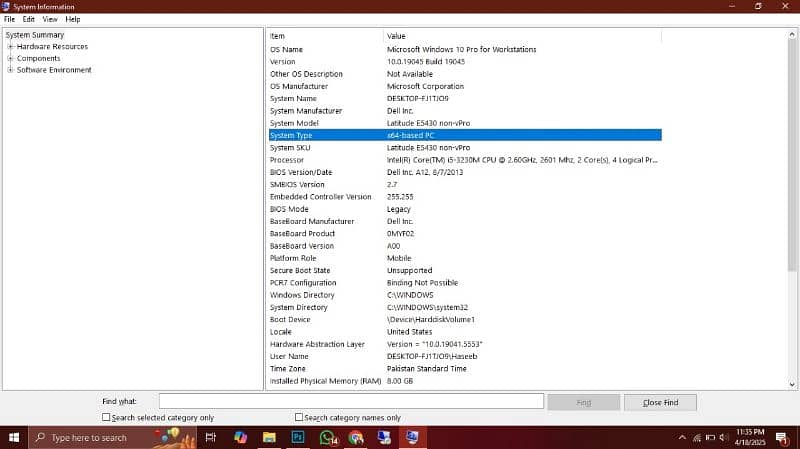Image resolution: width=800 pixels, height=449 pixels.
Task: Select the User Name row
Action: (x=465, y=357)
